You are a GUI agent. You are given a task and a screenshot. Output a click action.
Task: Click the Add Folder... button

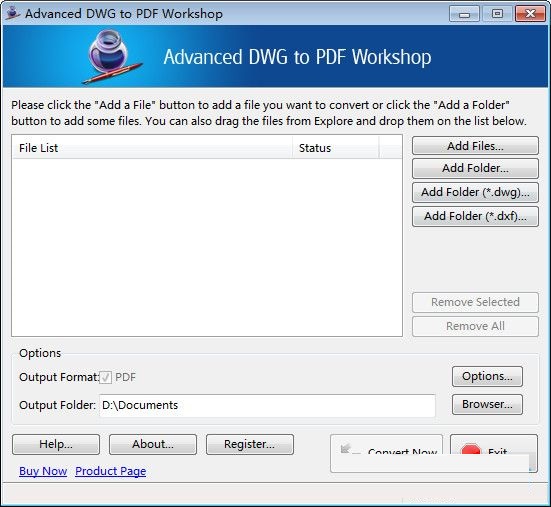click(x=475, y=168)
